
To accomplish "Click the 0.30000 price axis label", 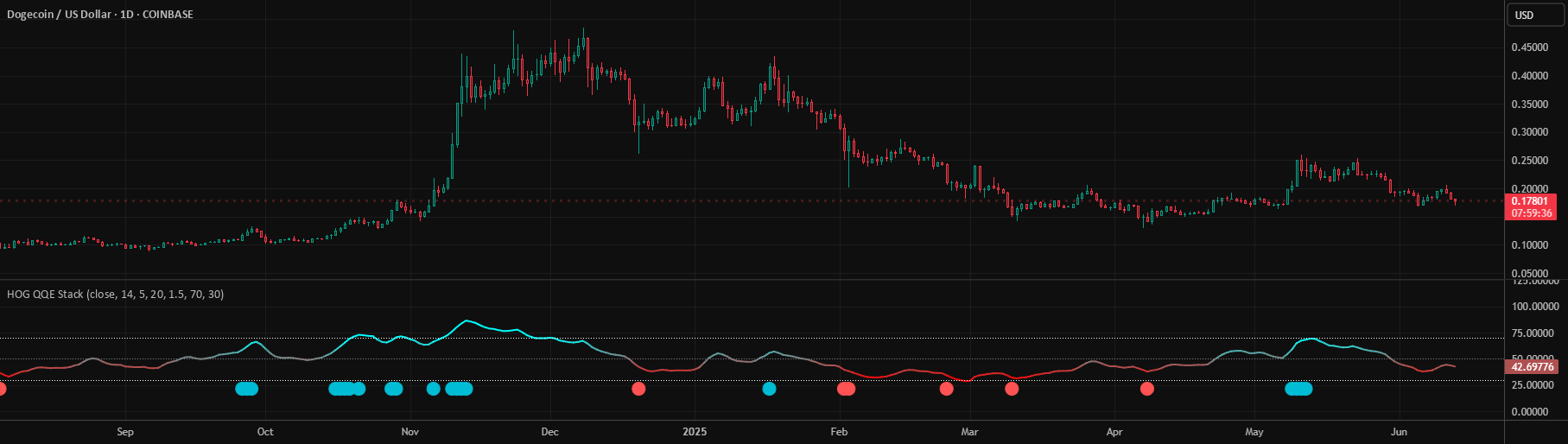I will pos(1530,132).
